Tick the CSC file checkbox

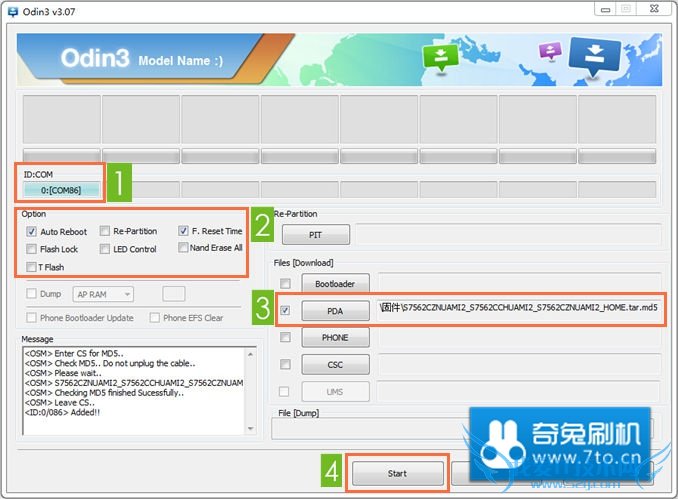point(285,365)
